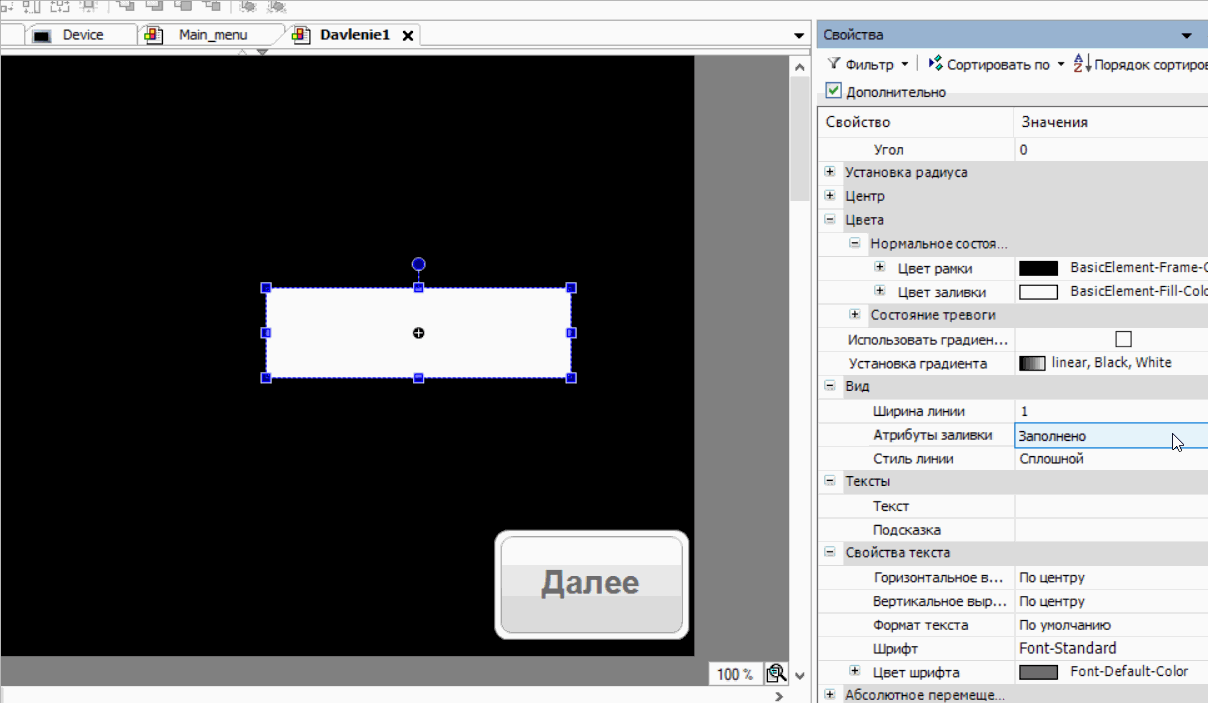Image resolution: width=1208 pixels, height=703 pixels.
Task: Expand the Цвет рамки property
Action: pyautogui.click(x=880, y=267)
